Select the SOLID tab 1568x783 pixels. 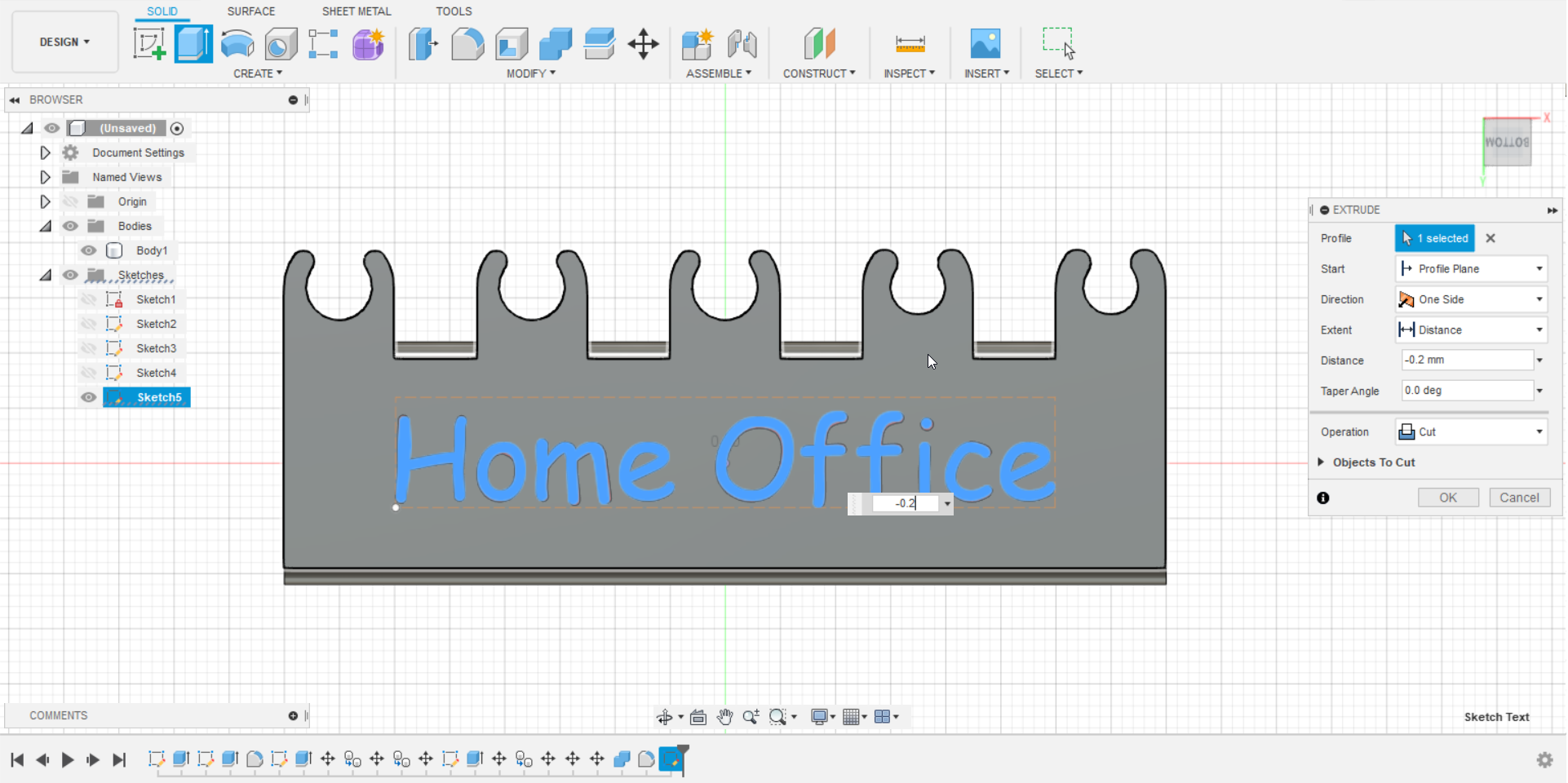162,11
